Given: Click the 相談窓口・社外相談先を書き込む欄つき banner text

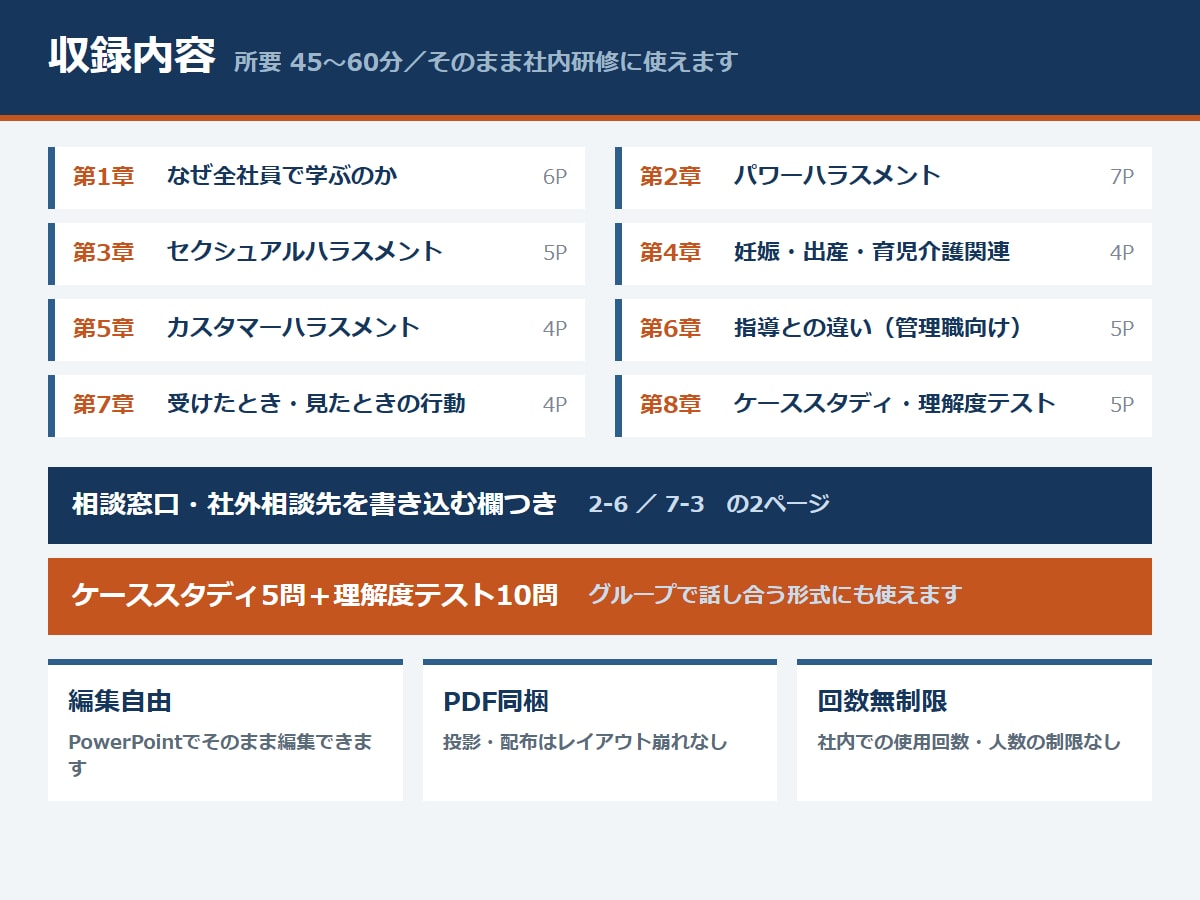Looking at the screenshot, I should point(314,504).
